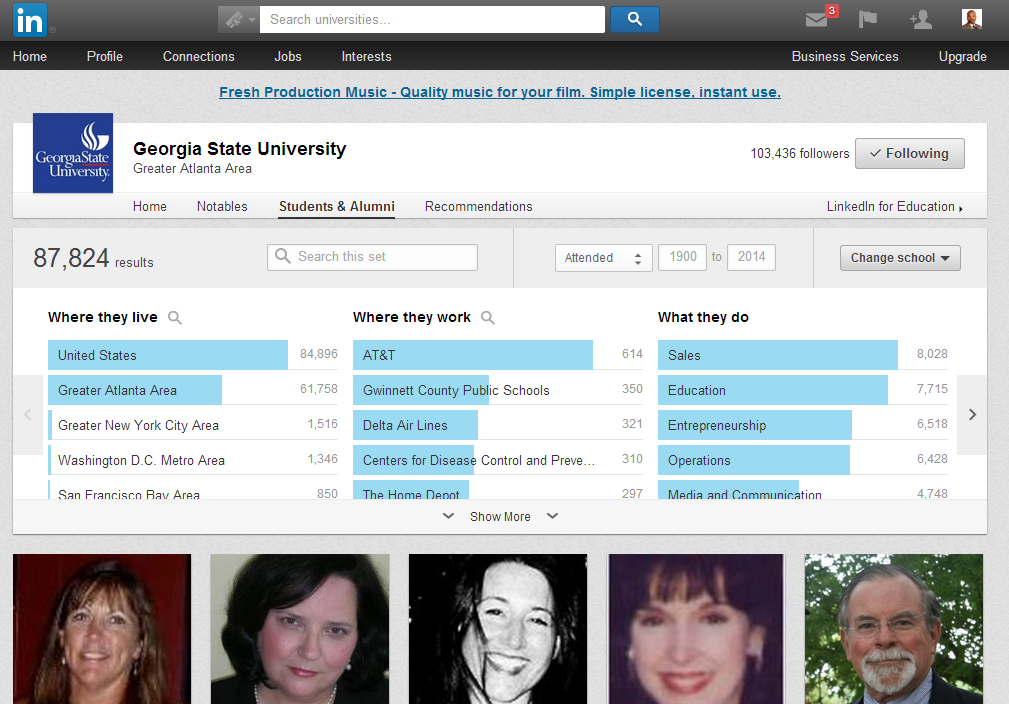Viewport: 1009px width, 704px height.
Task: Click the chevron left of Show More
Action: 449,516
